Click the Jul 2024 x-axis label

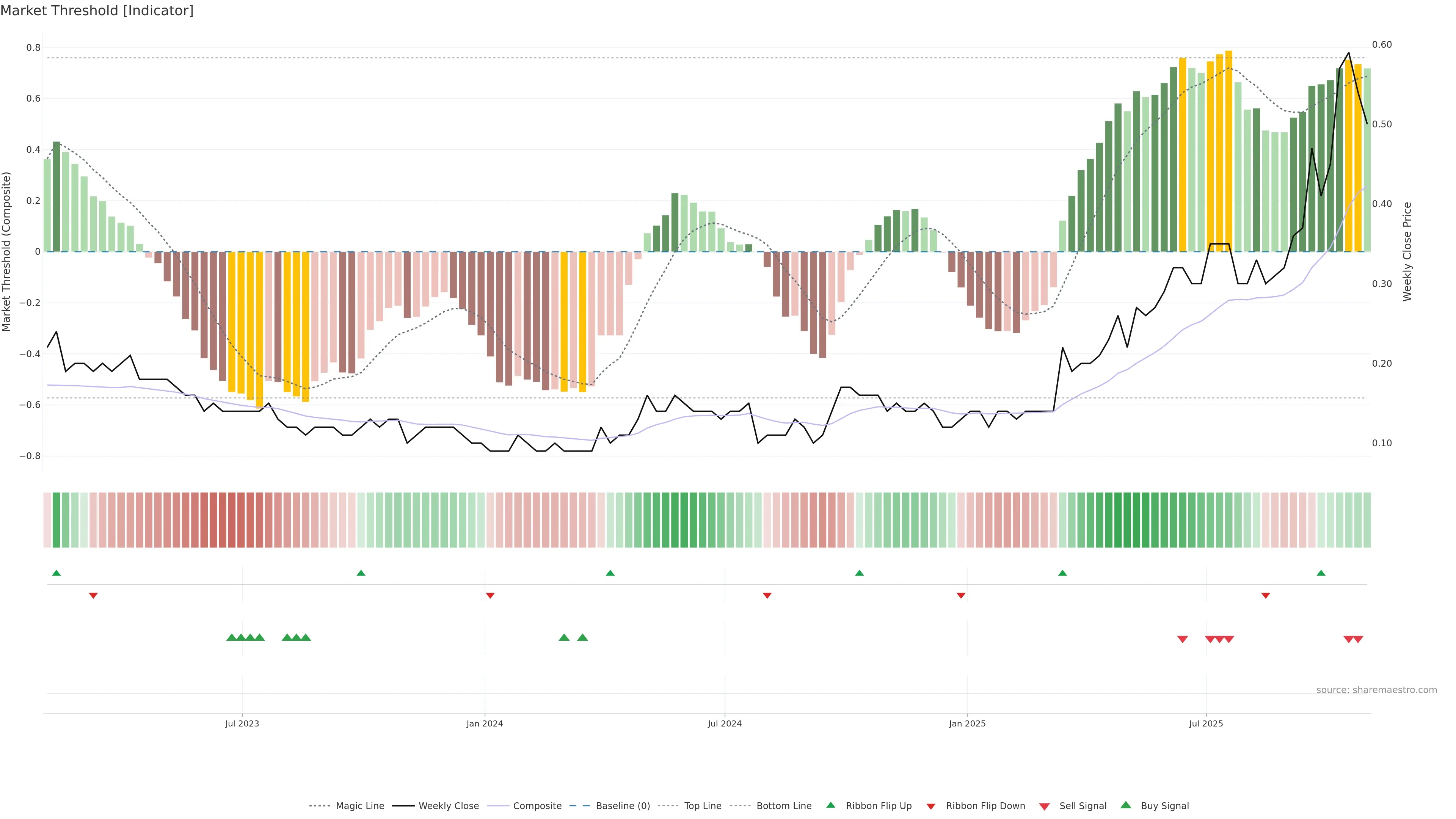725,723
